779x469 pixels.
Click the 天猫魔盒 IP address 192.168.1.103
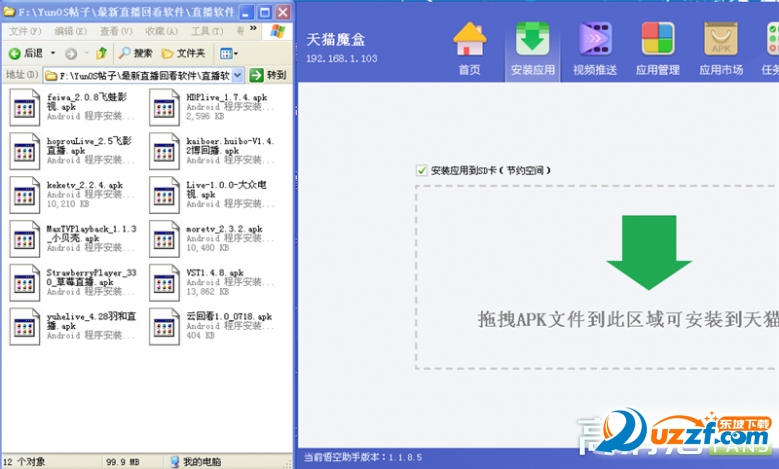[341, 59]
